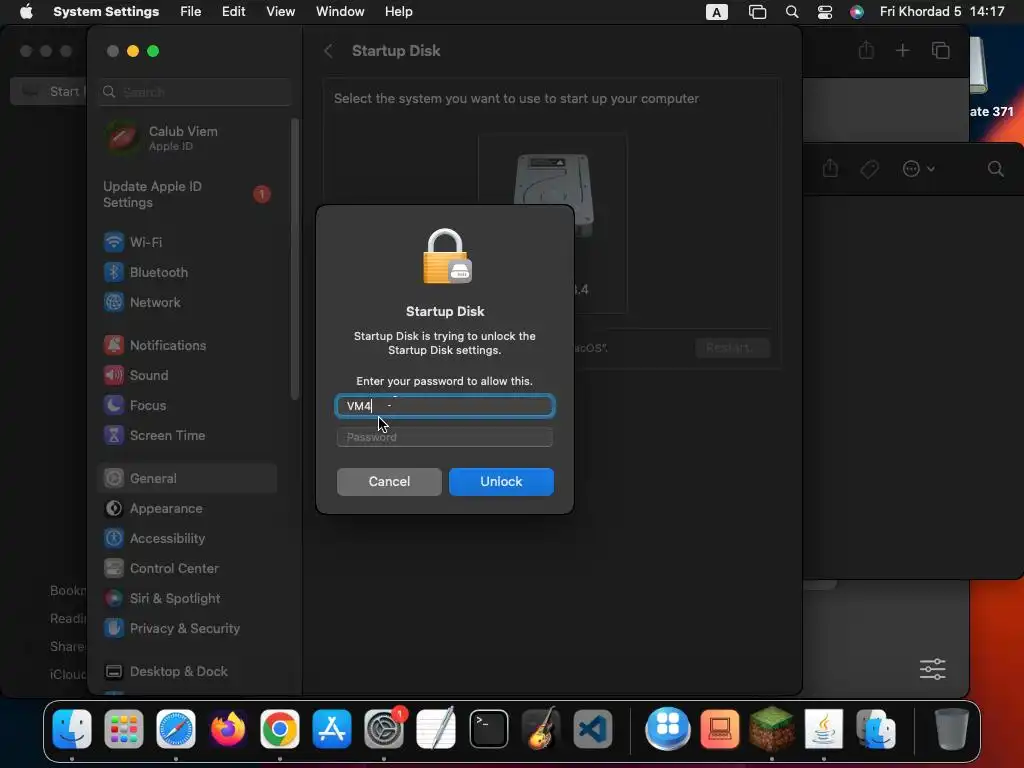Click the Unlock button in the dialog

pyautogui.click(x=501, y=481)
